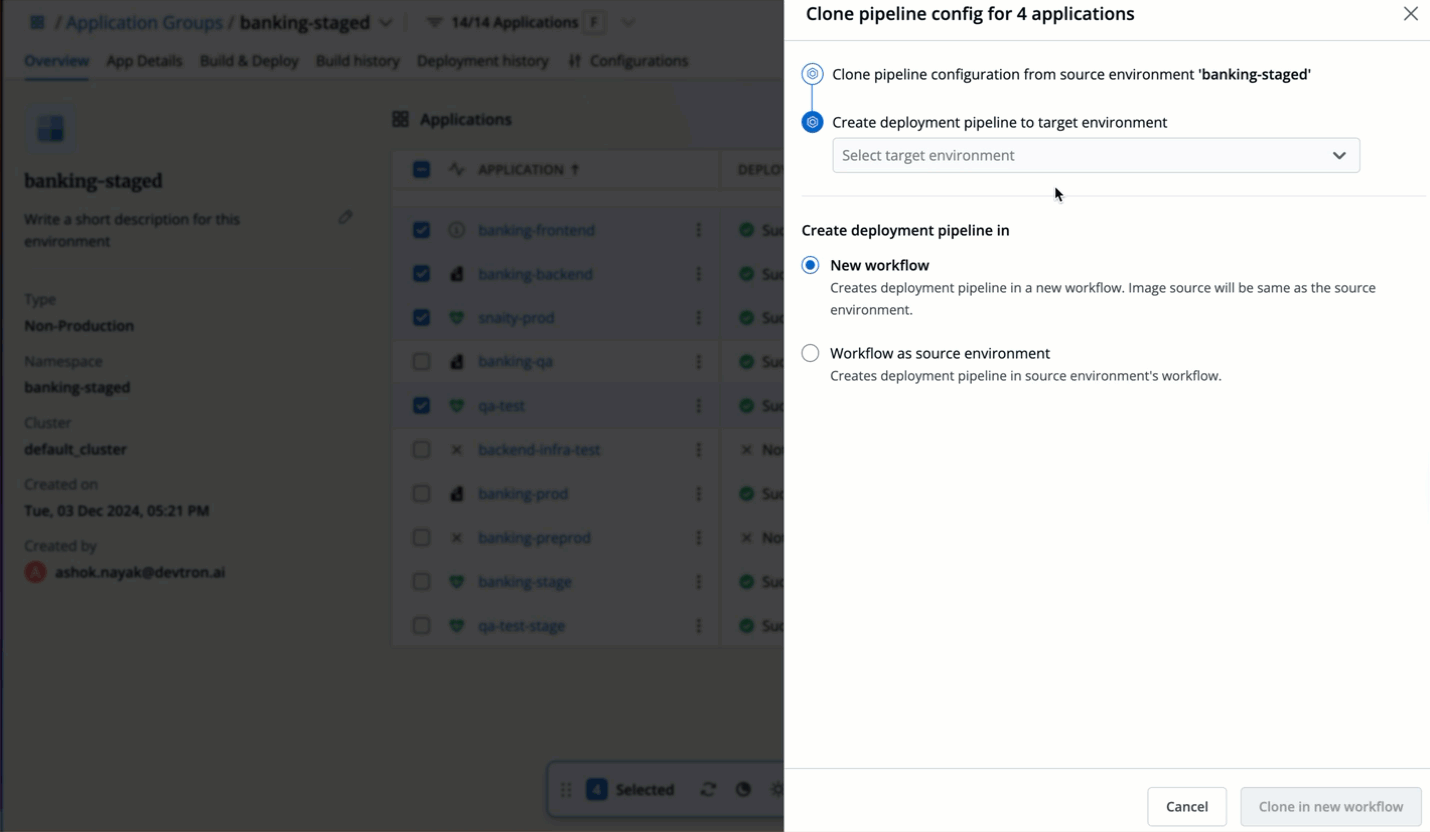Switch to the Build & Deploy tab
The image size is (1430, 832).
[x=249, y=61]
